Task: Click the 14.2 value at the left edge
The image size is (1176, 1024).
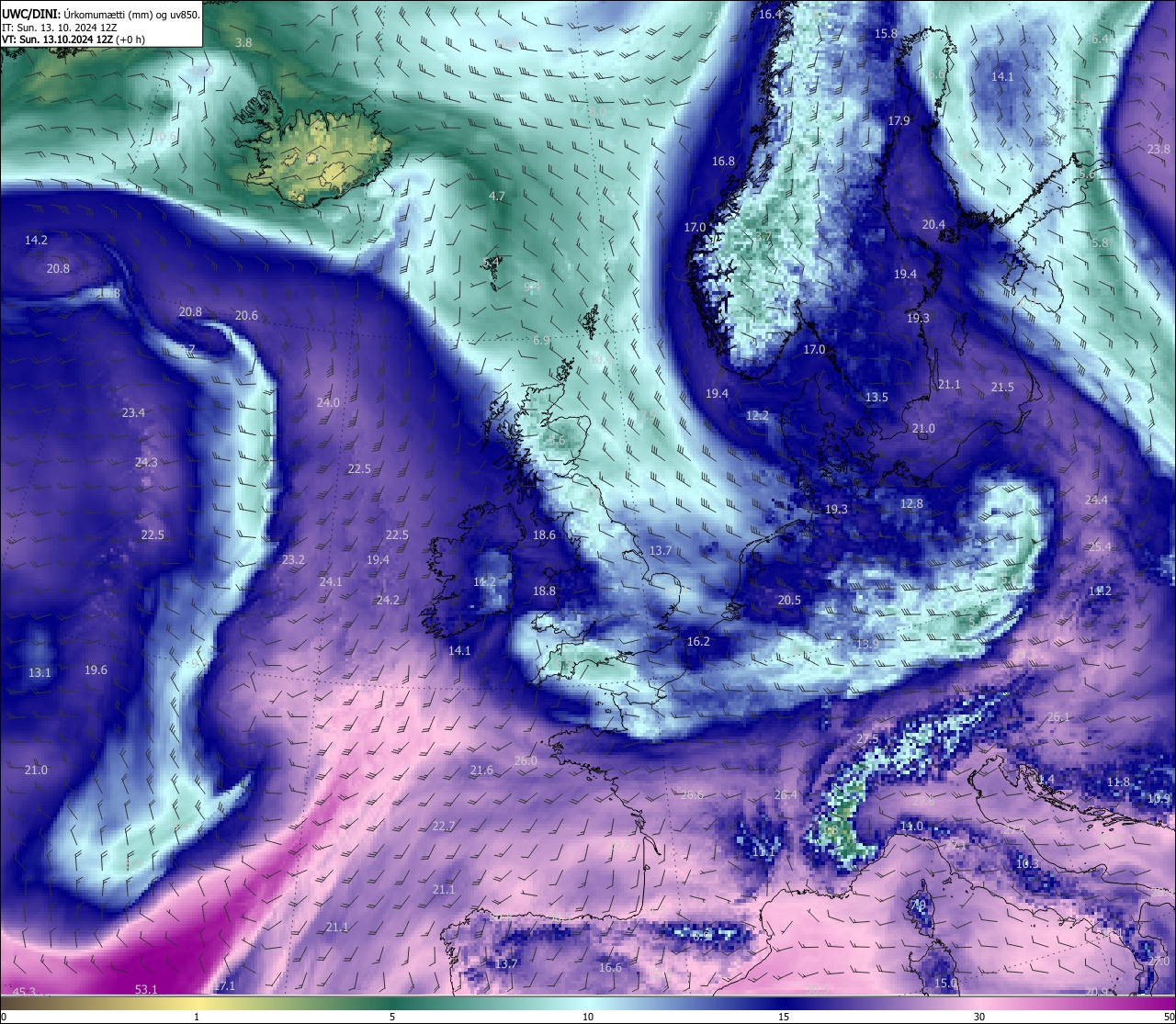Action: tap(36, 240)
